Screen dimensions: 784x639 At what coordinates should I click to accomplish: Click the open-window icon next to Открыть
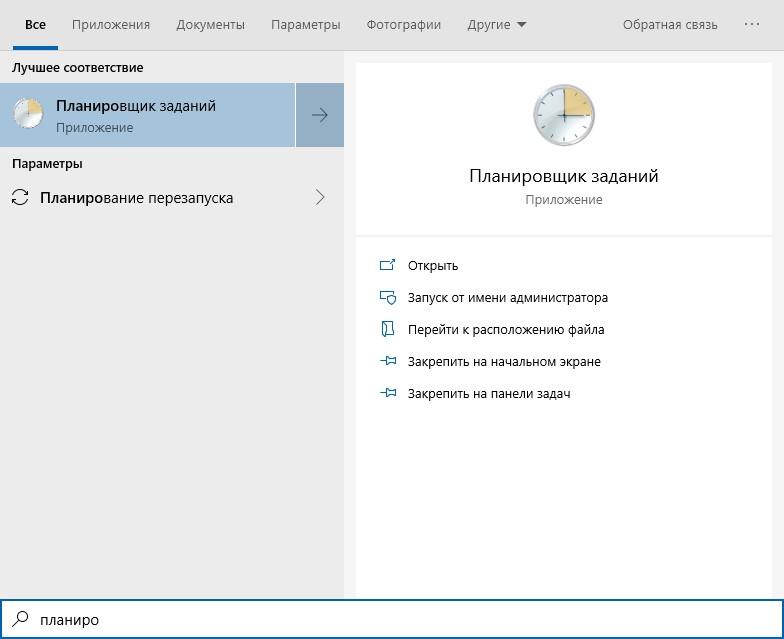(x=388, y=265)
